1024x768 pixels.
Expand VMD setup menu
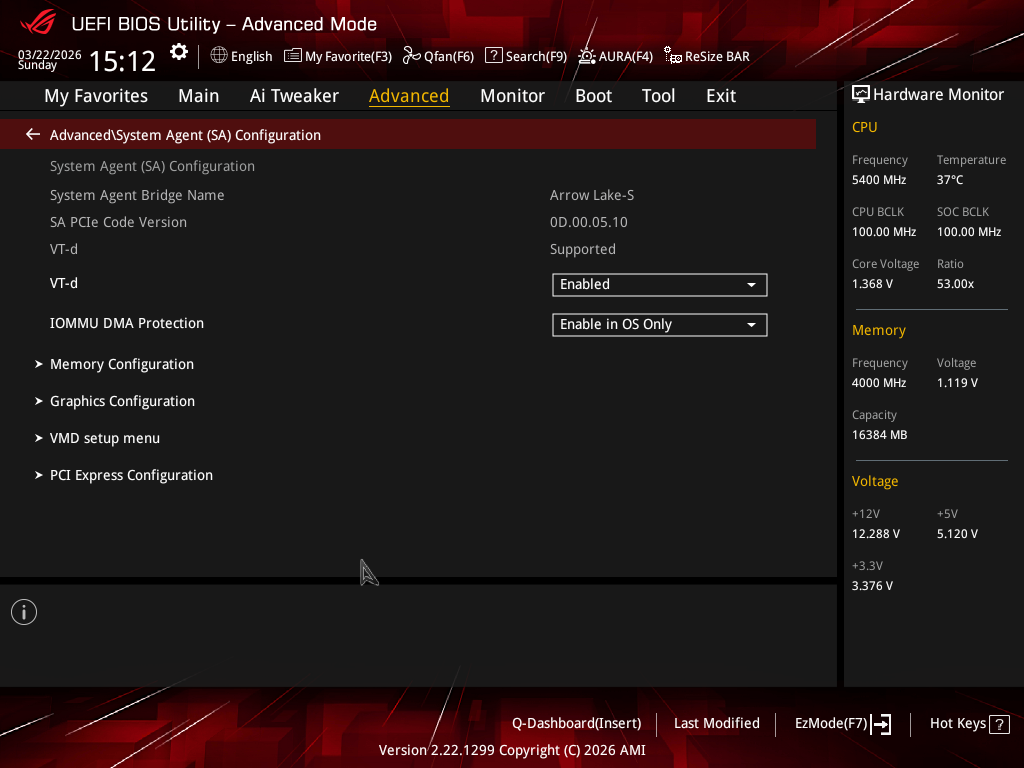click(104, 438)
